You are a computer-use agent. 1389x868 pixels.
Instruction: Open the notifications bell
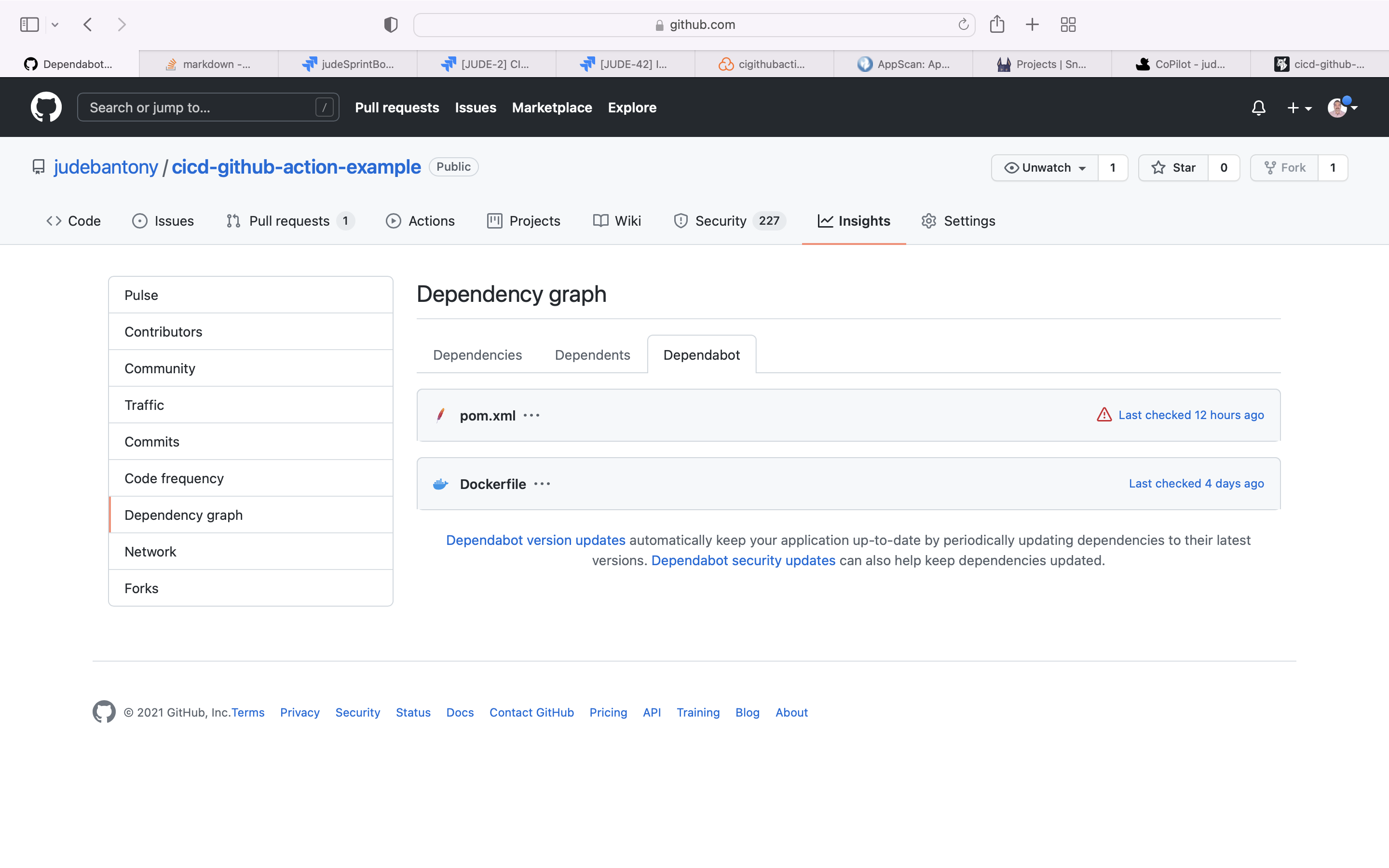coord(1258,108)
